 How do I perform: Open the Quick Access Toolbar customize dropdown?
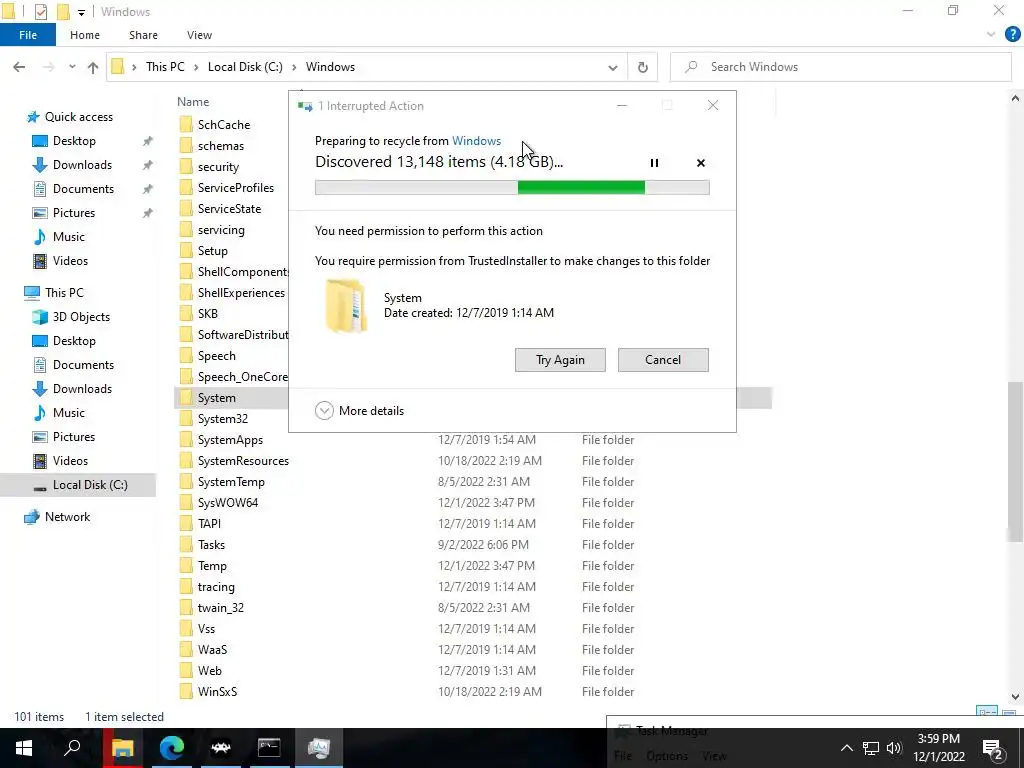[x=81, y=12]
